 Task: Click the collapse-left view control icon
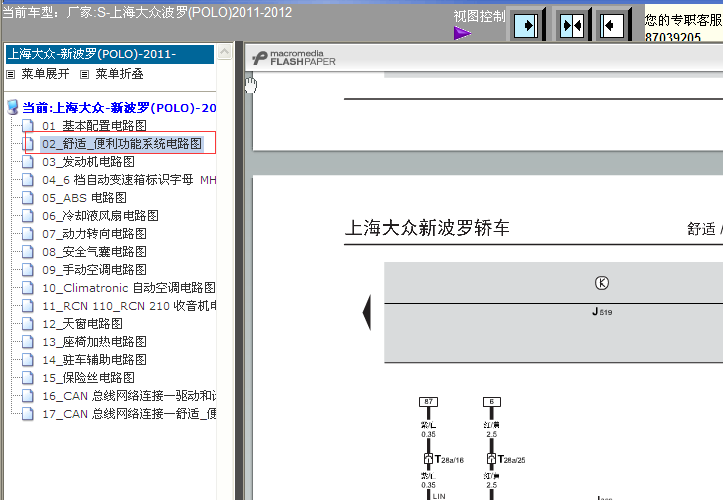pyautogui.click(x=611, y=25)
